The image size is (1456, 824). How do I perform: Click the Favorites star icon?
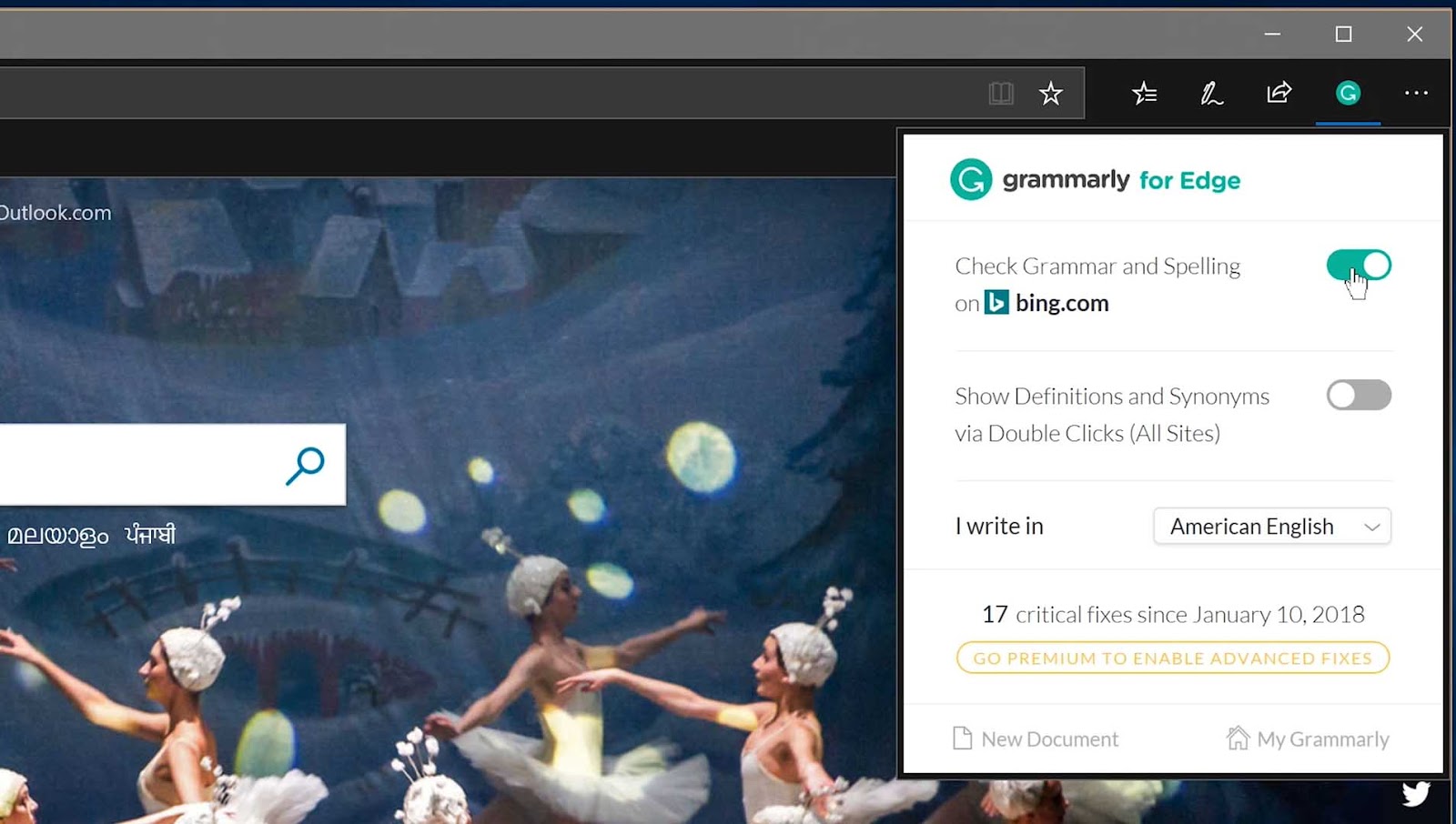1051,93
